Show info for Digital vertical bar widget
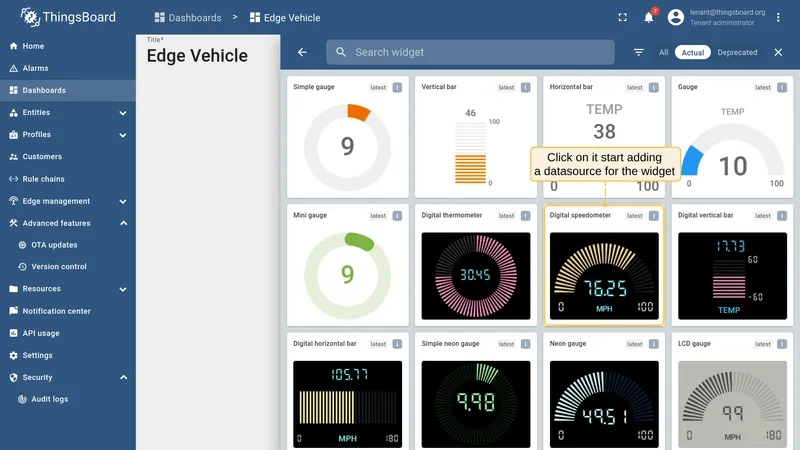 782,216
